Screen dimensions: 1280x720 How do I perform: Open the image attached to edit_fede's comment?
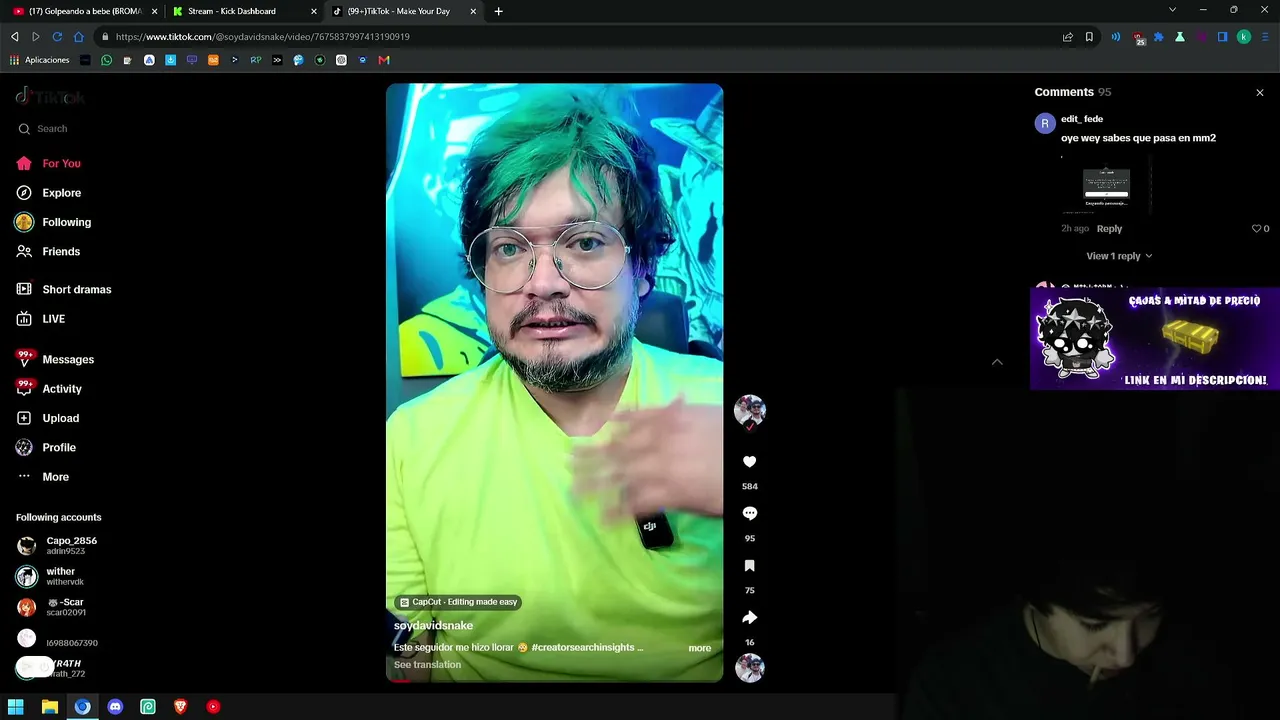click(x=1106, y=186)
